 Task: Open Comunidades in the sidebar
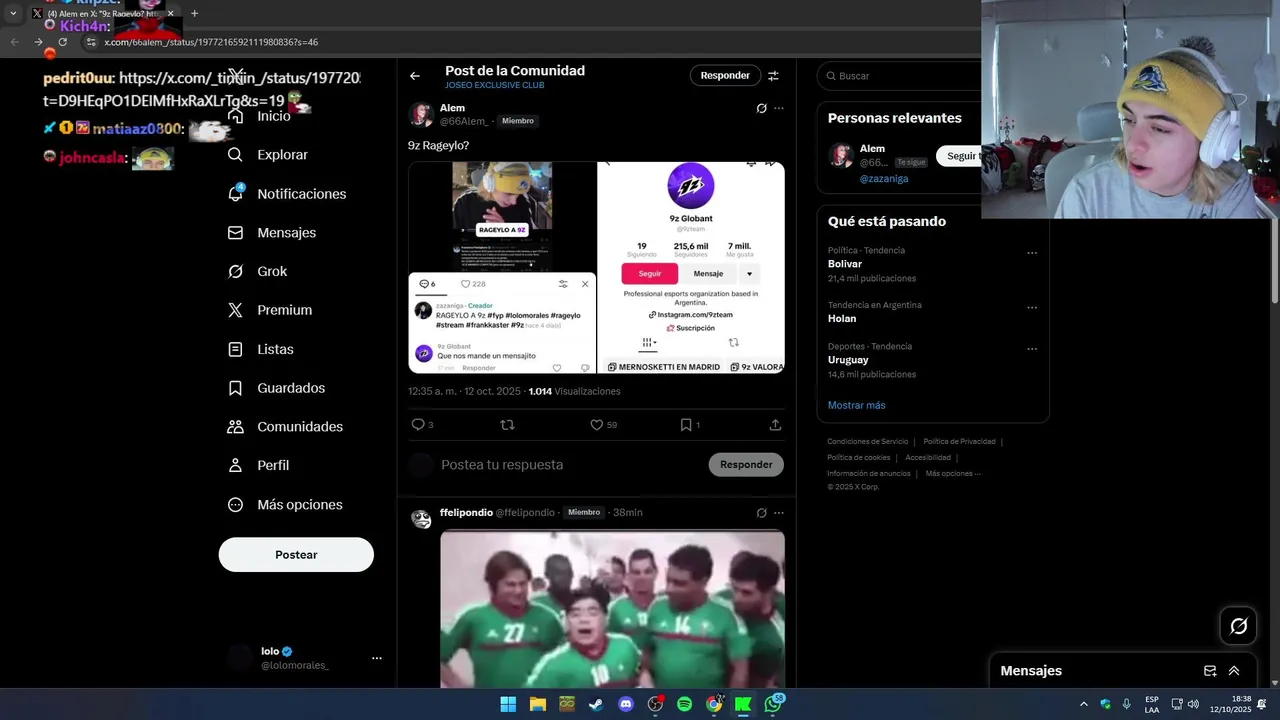[285, 427]
